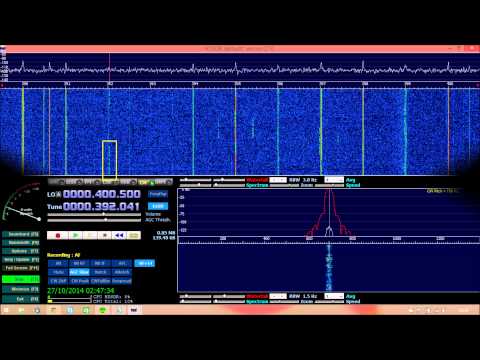480x360 pixels.
Task: Open the ExtIO hardware dialog
Action: coord(158,206)
